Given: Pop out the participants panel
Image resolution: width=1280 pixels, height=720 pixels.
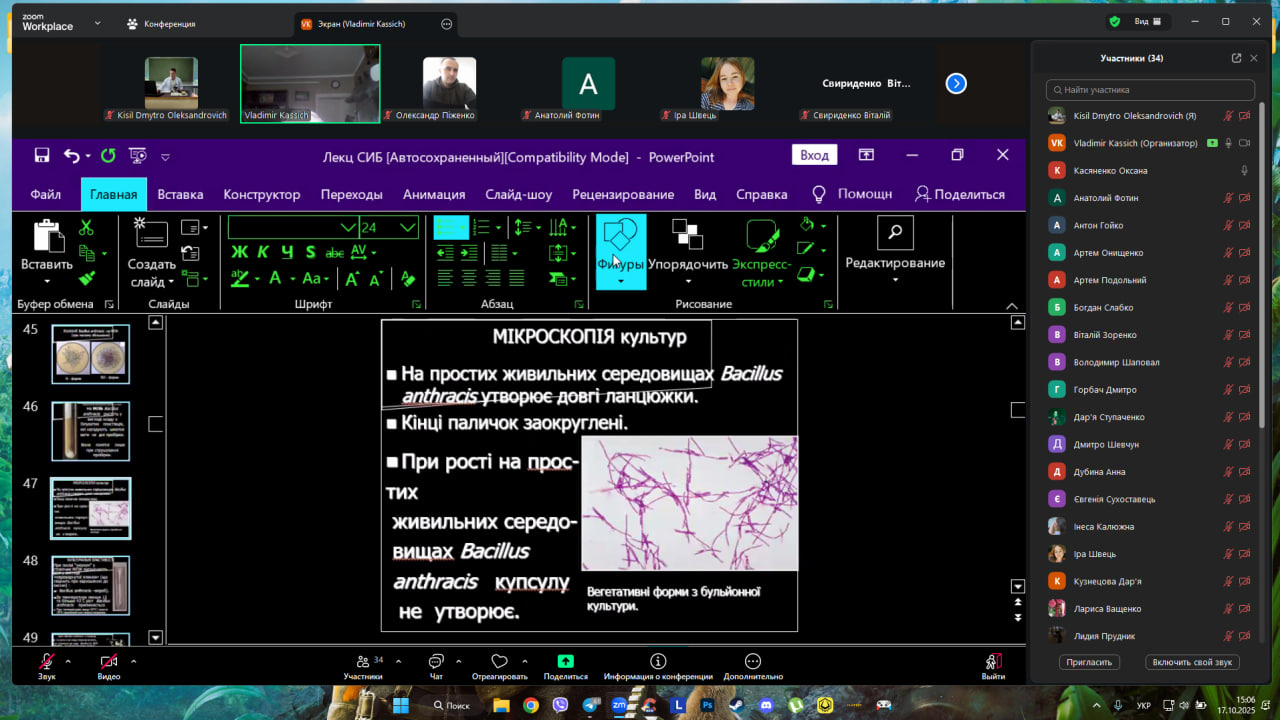Looking at the screenshot, I should pyautogui.click(x=1236, y=58).
